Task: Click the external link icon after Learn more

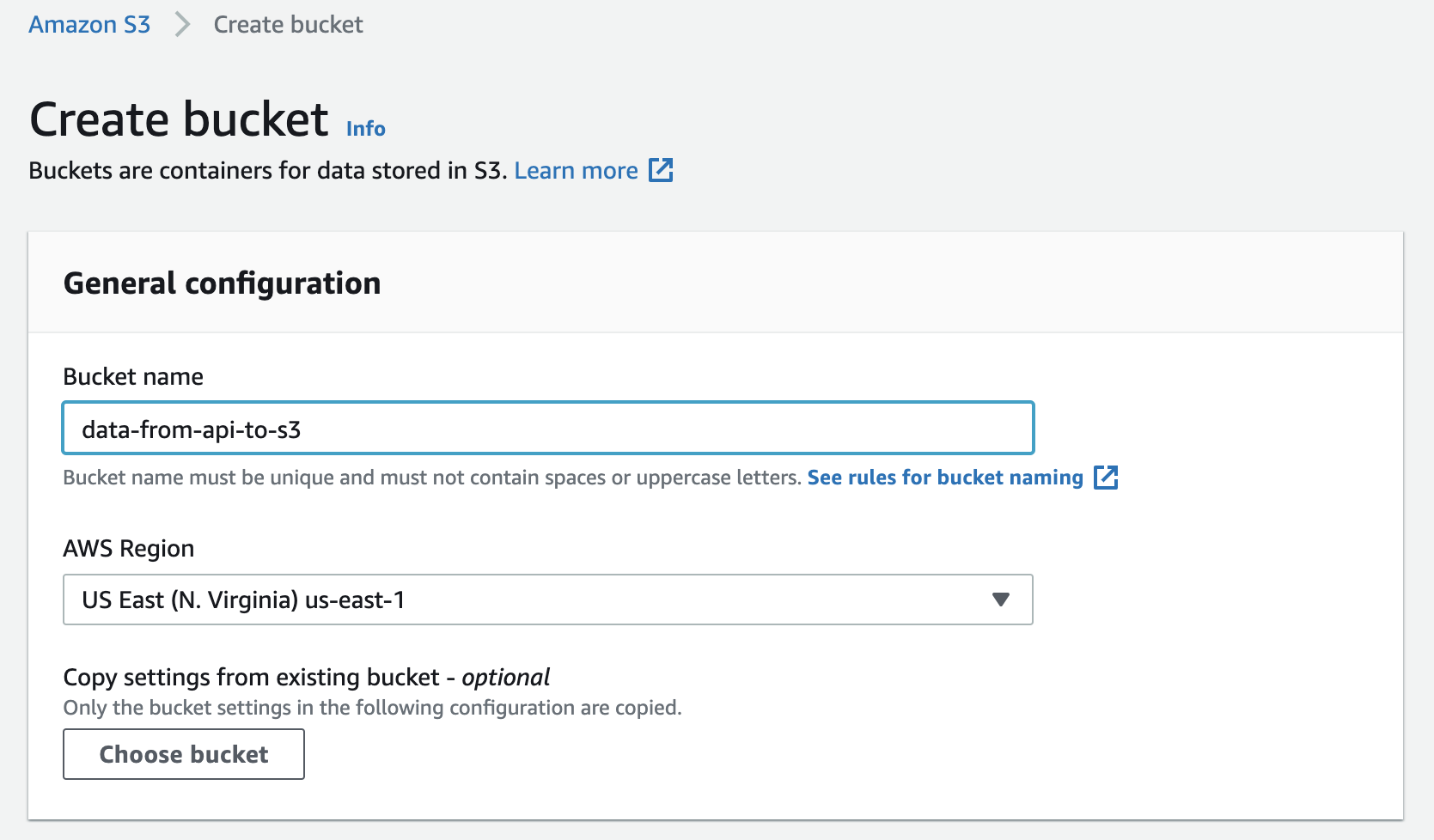Action: click(660, 170)
